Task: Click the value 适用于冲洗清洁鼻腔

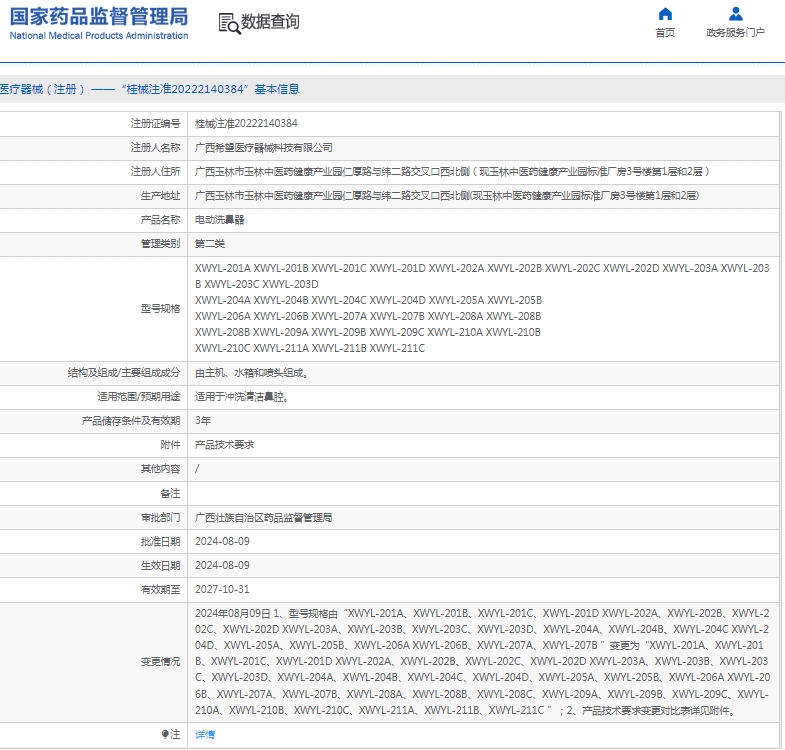Action: [241, 397]
